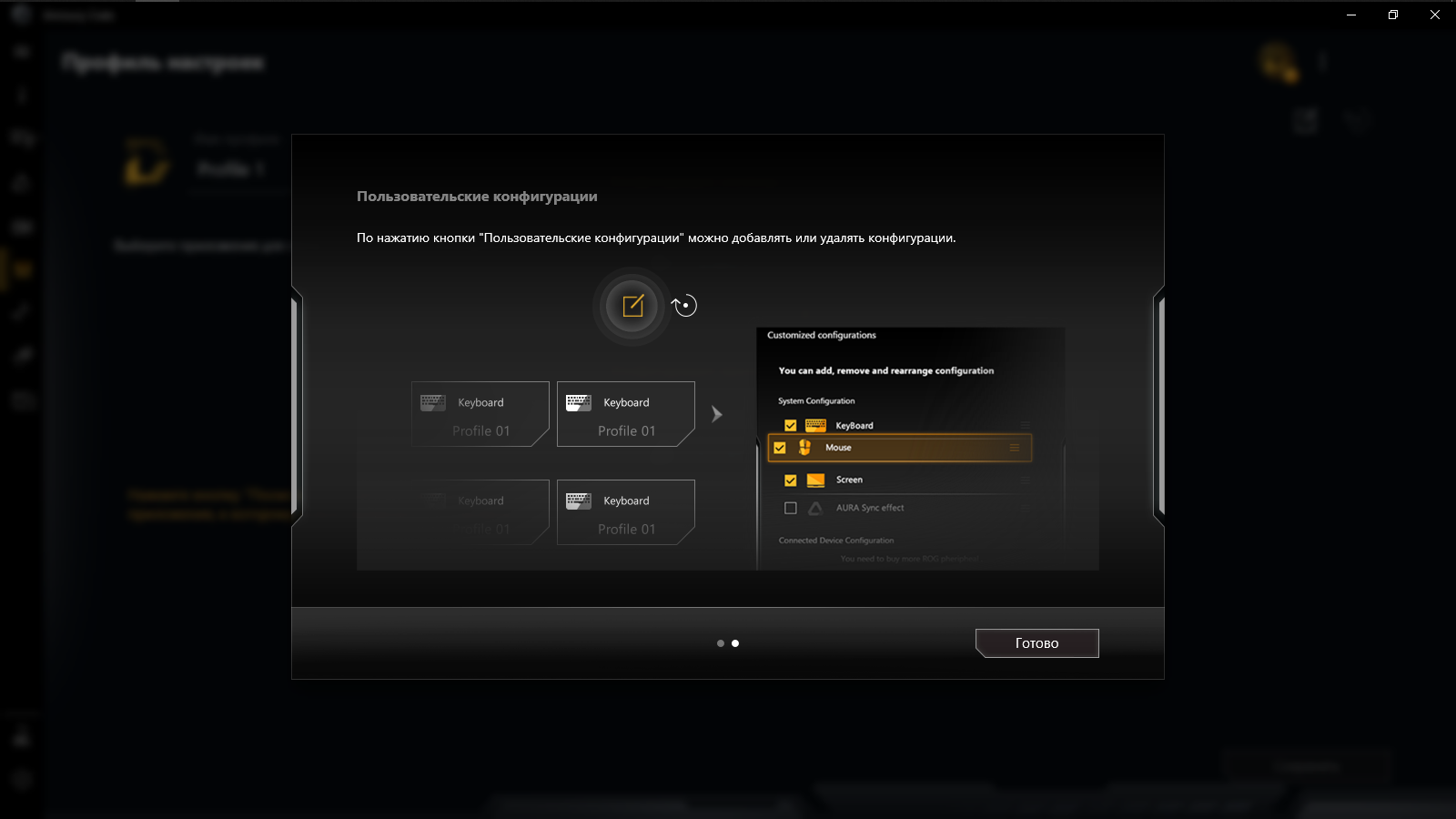Click the reorder handle on the Mouse row
This screenshot has width=1456, height=819.
(x=1016, y=447)
